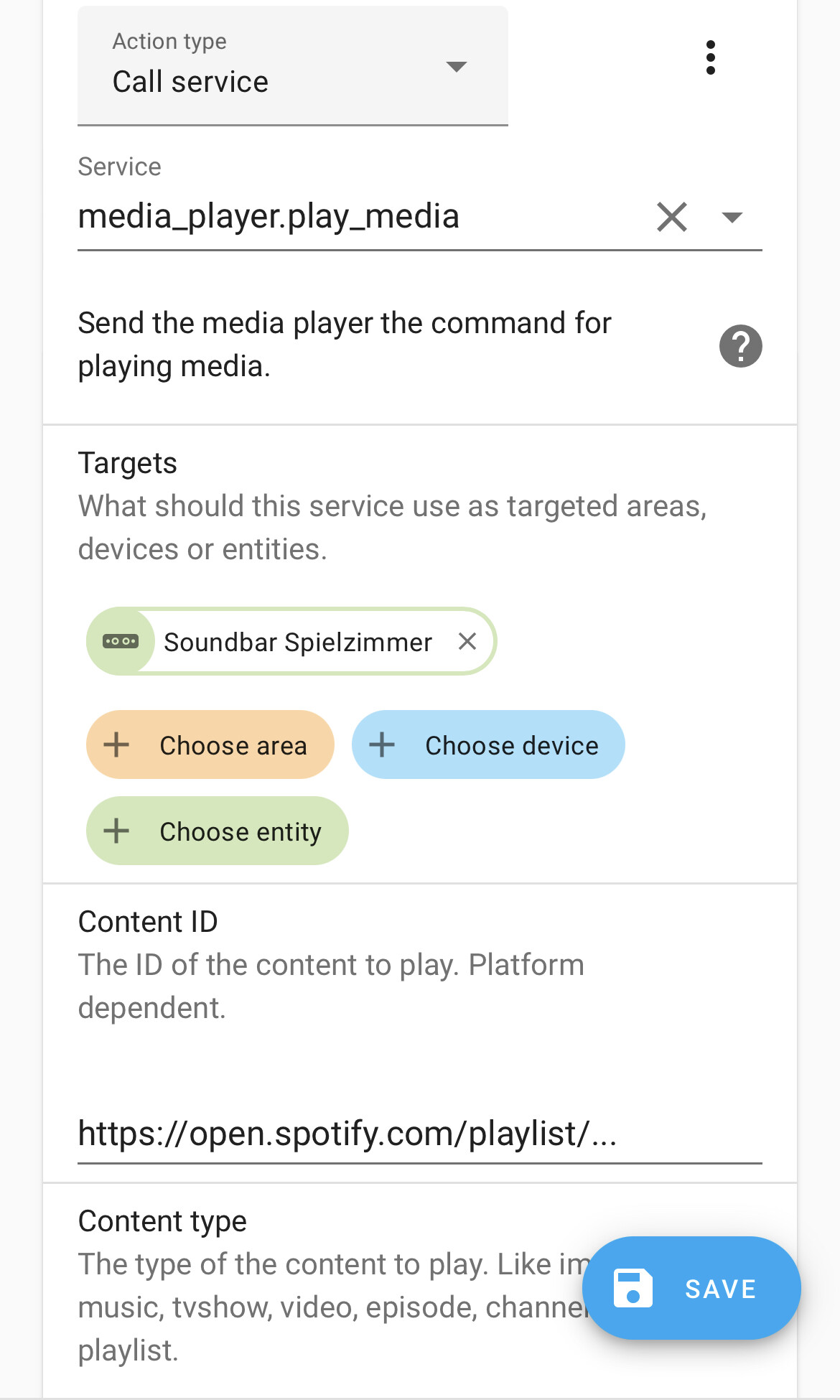Image resolution: width=840 pixels, height=1400 pixels.
Task: Clear the Service field using the X icon
Action: tap(671, 217)
